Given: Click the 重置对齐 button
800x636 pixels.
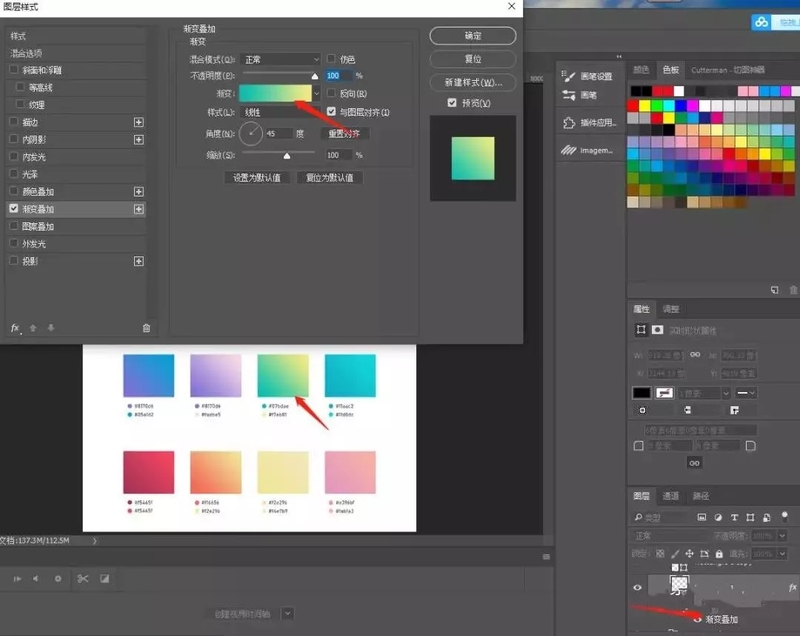Looking at the screenshot, I should coord(344,134).
